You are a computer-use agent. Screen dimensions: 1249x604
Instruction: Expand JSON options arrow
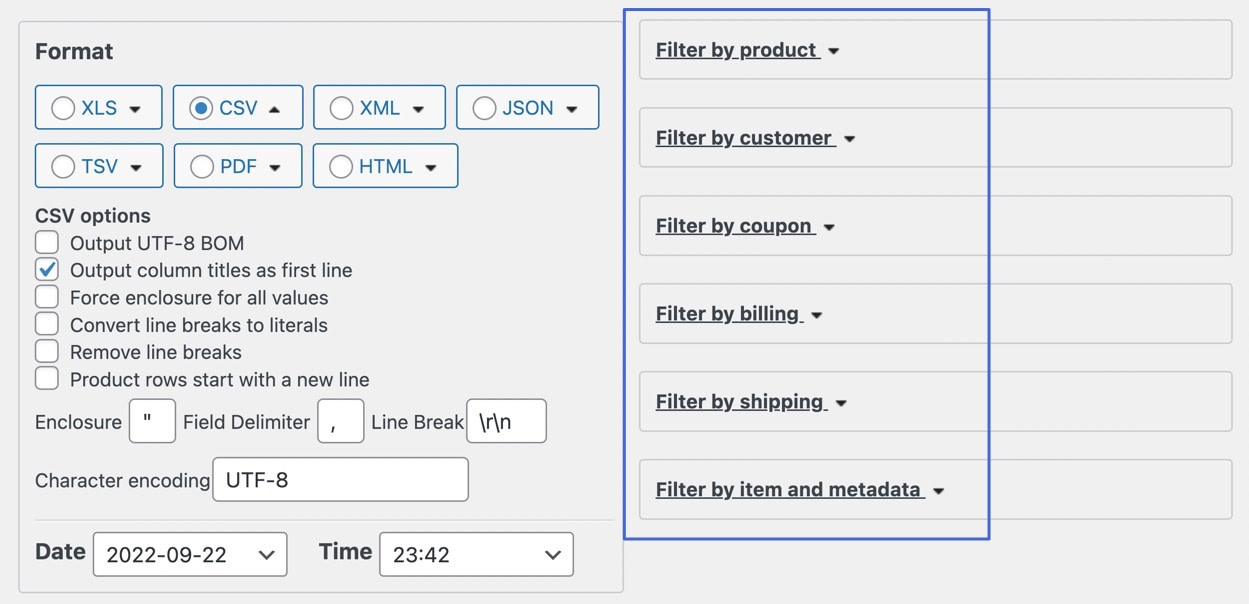tap(572, 109)
